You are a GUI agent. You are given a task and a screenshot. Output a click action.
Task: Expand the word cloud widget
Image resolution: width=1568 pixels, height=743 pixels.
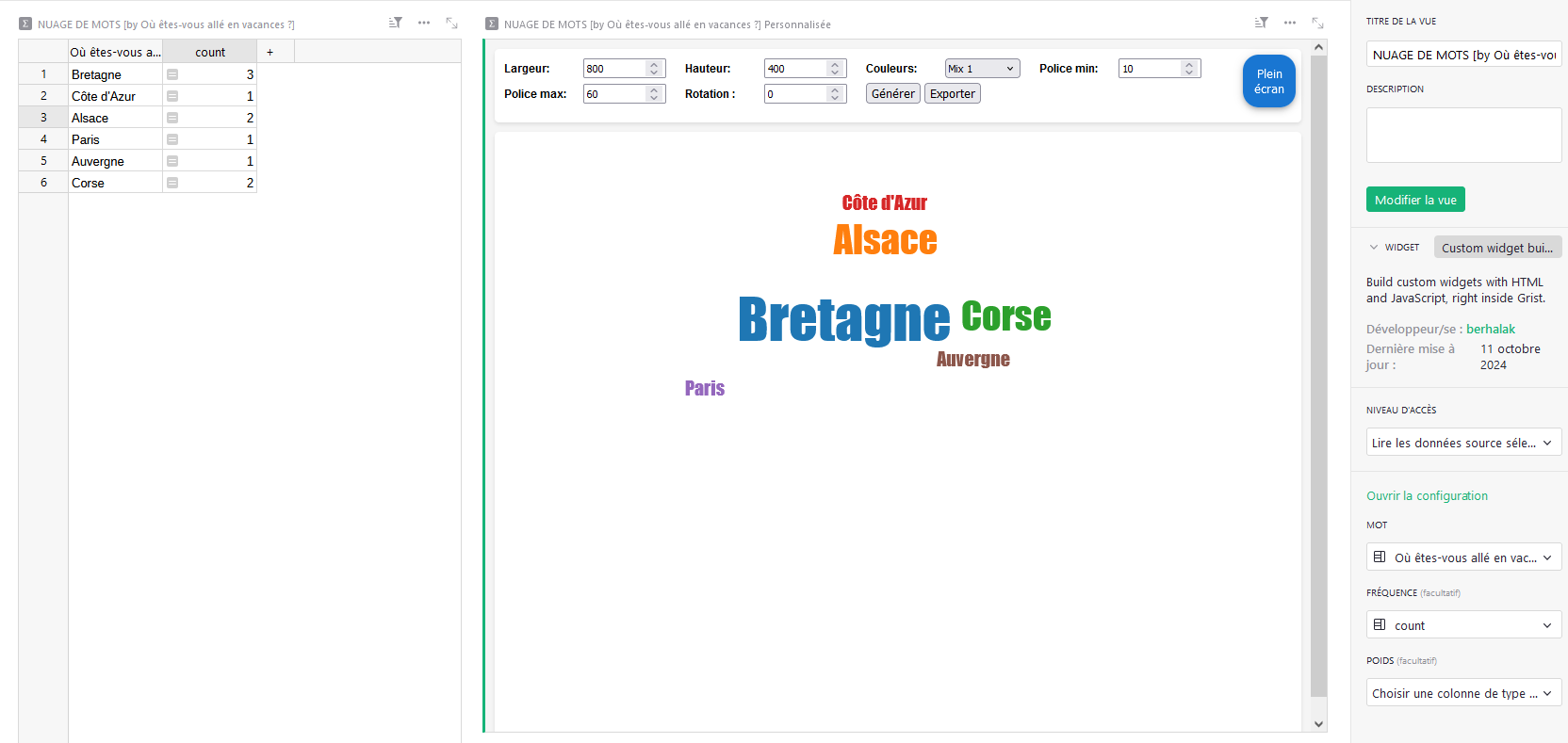pos(1318,23)
